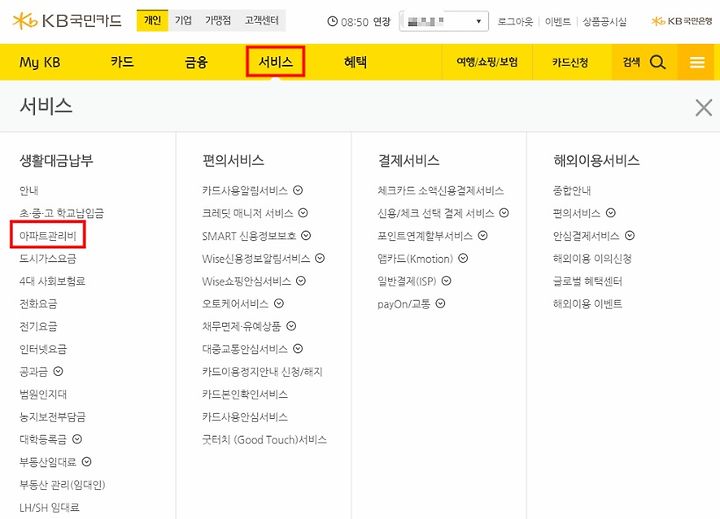Click the KB국민카드 logo
The image size is (720, 519).
pos(67,21)
